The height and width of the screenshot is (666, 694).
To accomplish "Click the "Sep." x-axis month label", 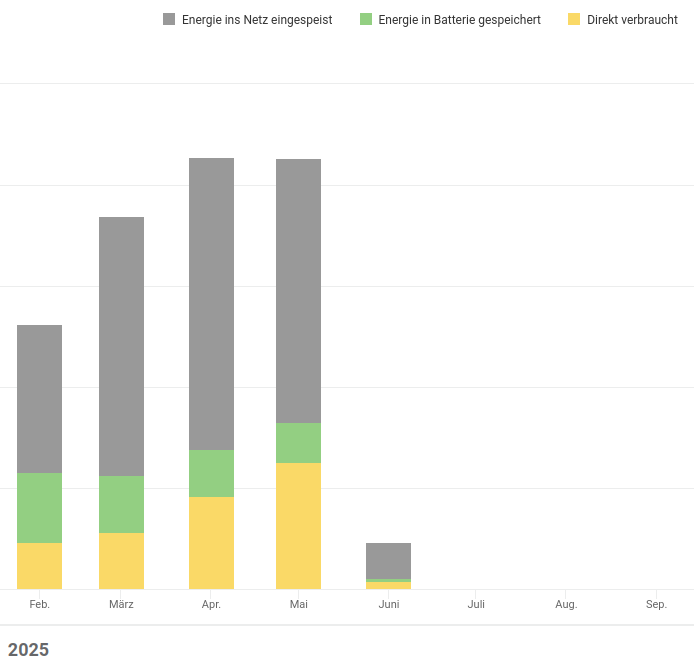I will (x=656, y=605).
